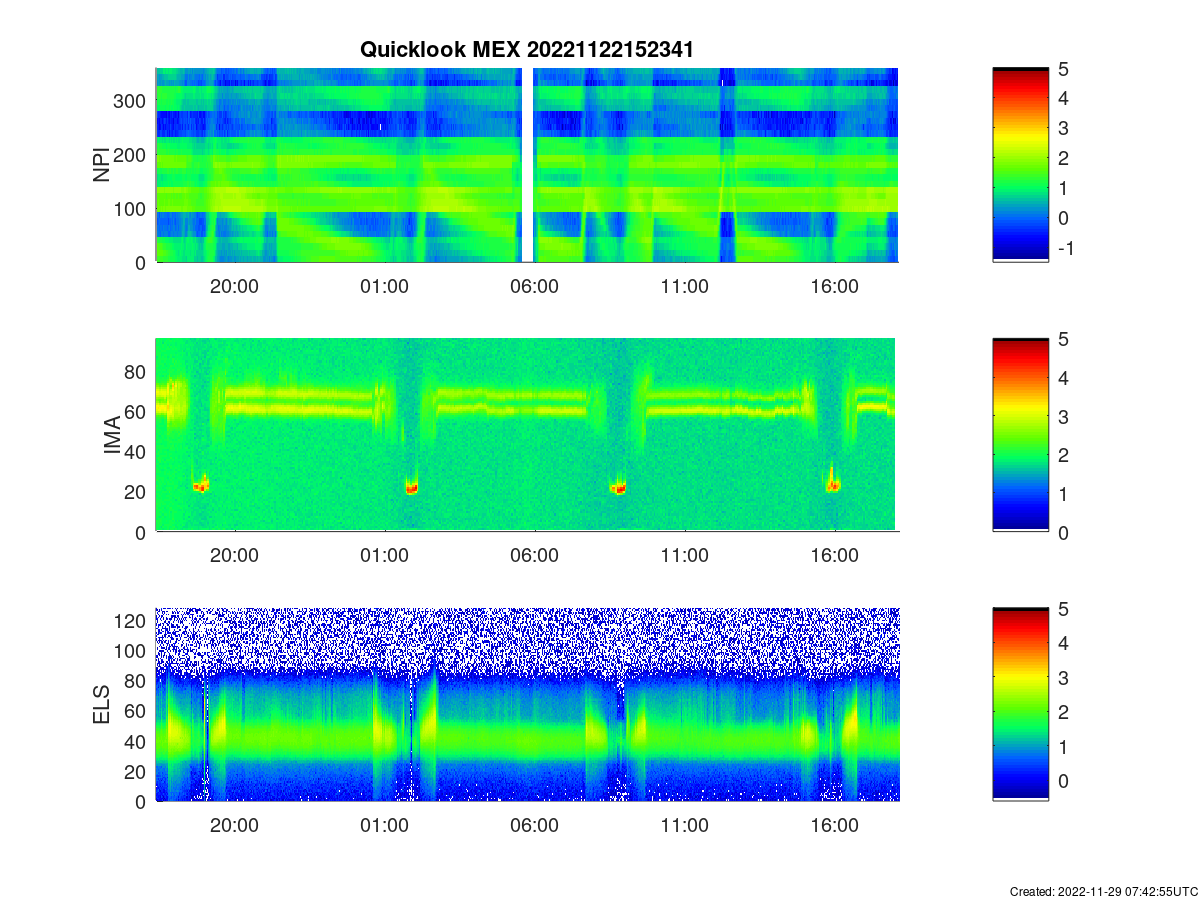1200x900 pixels.
Task: Click the 80 tick on the IMA y-axis
Action: tap(137, 372)
